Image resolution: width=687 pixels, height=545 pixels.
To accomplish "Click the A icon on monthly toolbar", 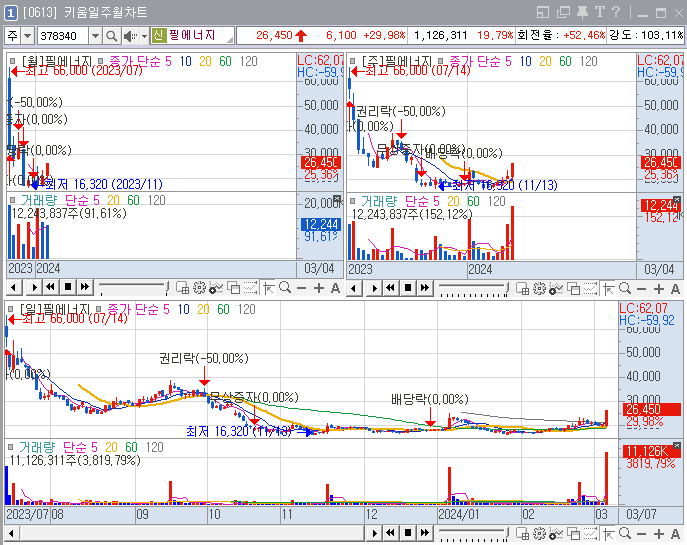I will click(335, 288).
